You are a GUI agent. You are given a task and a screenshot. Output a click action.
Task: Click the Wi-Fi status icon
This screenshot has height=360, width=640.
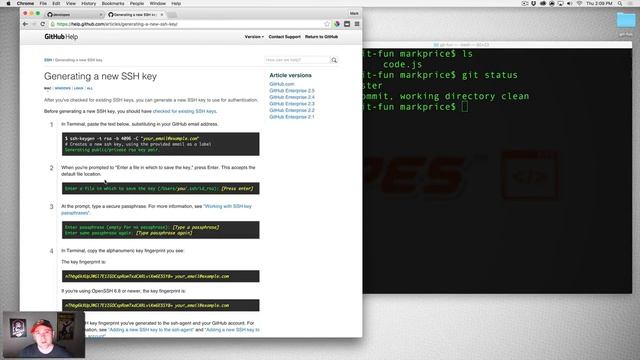click(x=579, y=3)
